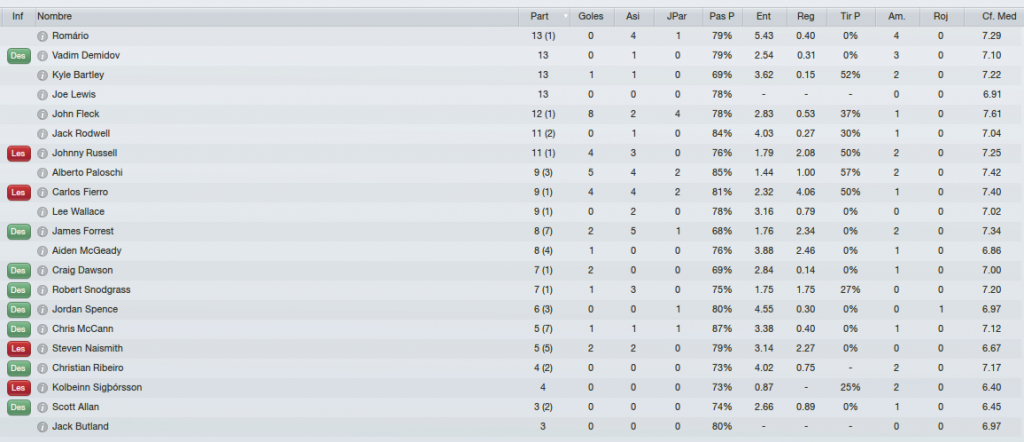Open Kyle Bartley's player profile
1024x442 pixels.
[x=78, y=75]
